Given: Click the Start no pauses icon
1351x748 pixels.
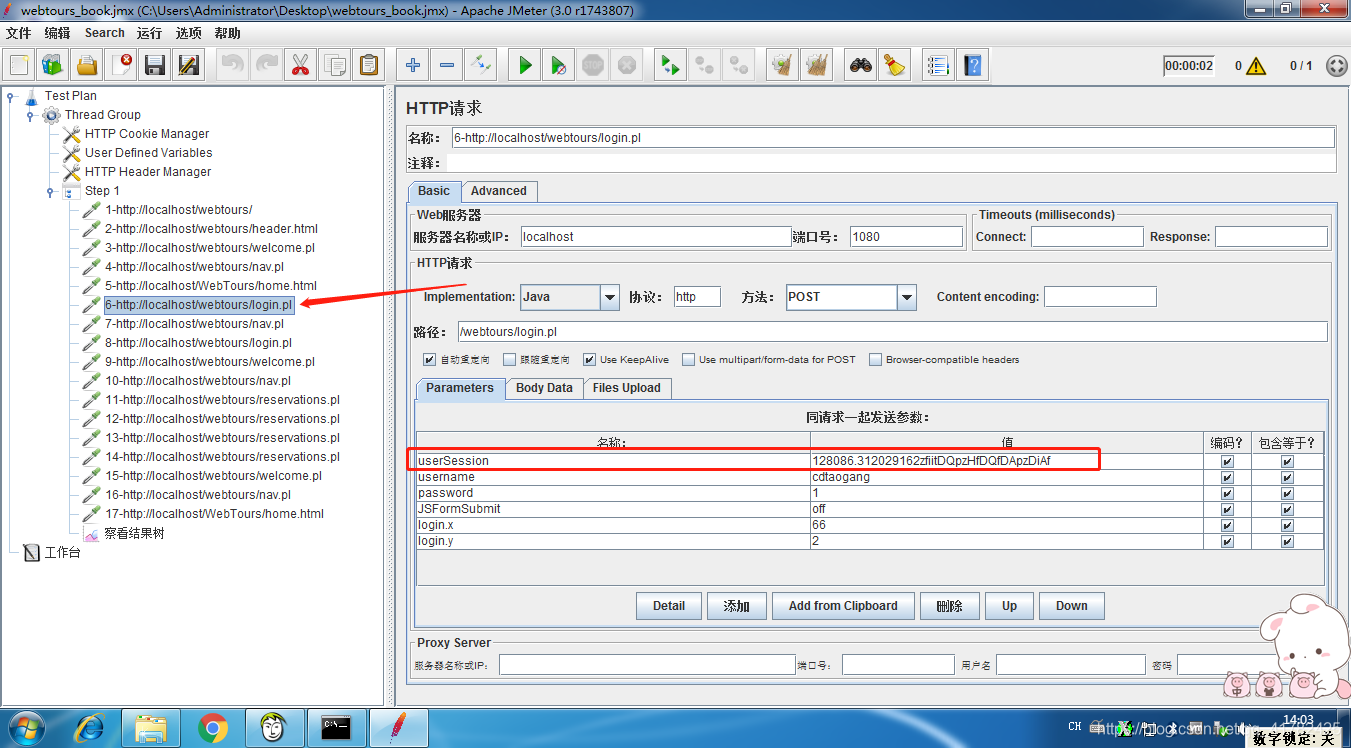Looking at the screenshot, I should (x=558, y=66).
